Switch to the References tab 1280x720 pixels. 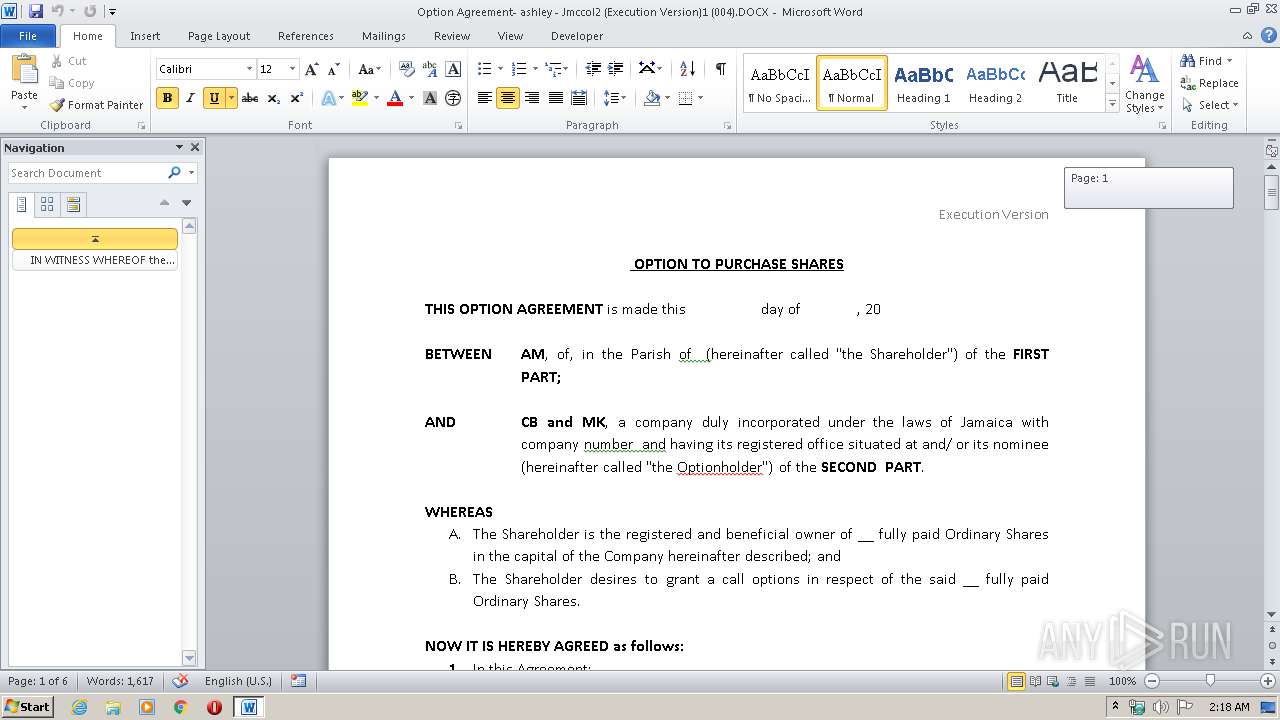tap(306, 36)
